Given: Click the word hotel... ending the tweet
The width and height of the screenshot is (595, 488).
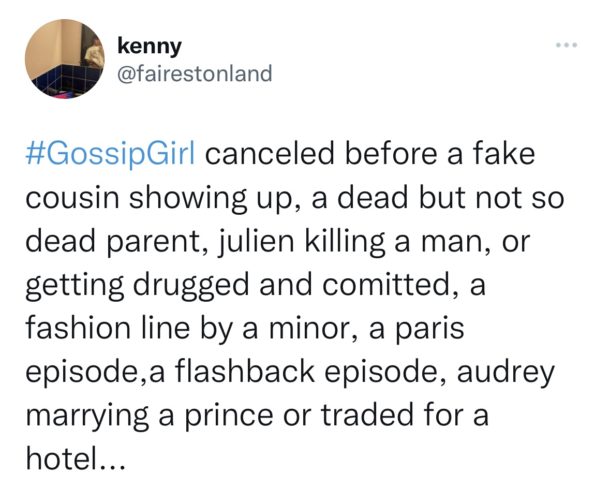Looking at the screenshot, I should point(75,459).
